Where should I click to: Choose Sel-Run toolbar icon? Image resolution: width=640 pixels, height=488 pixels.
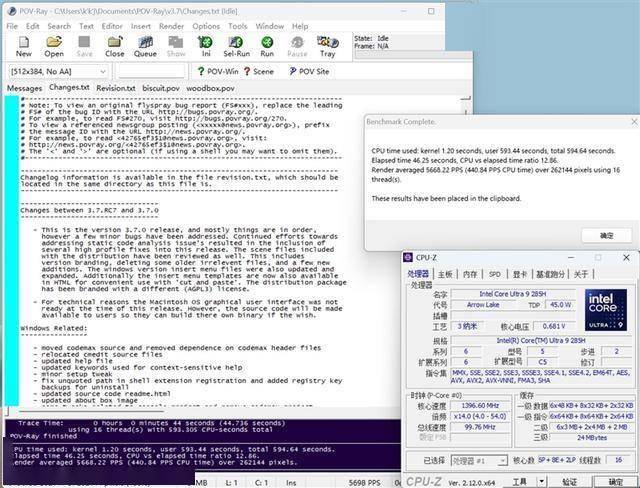(x=236, y=47)
